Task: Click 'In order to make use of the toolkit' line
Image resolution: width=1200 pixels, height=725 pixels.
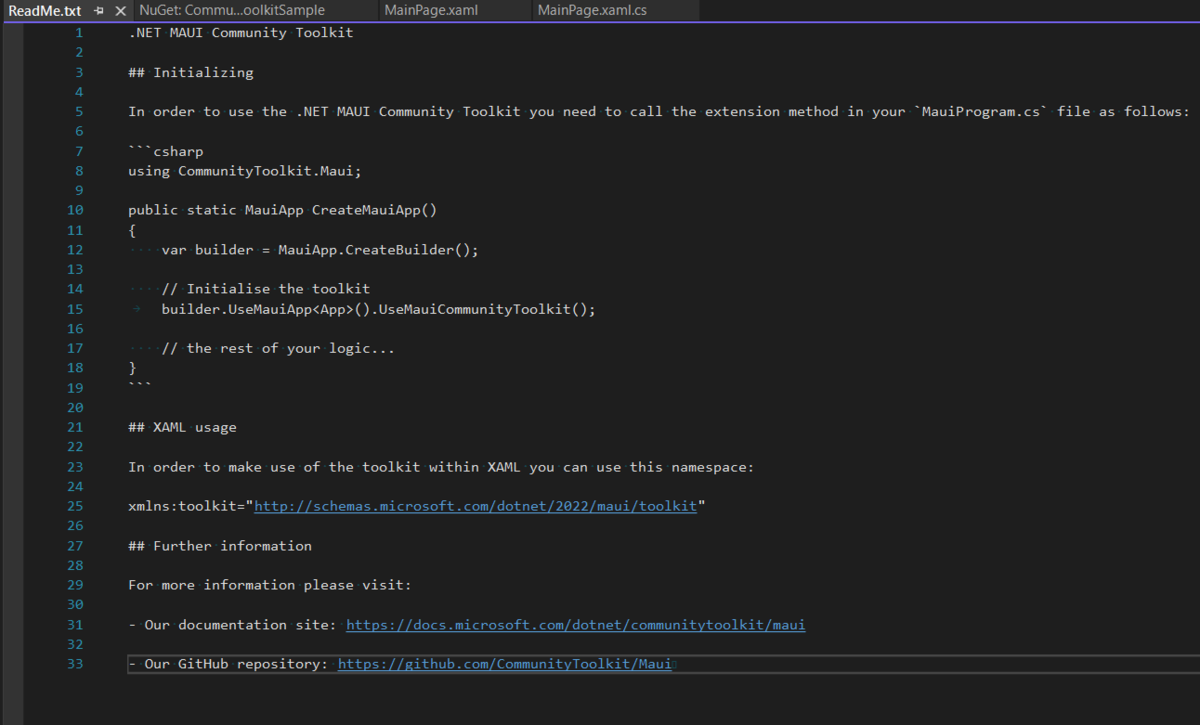Action: pyautogui.click(x=441, y=468)
